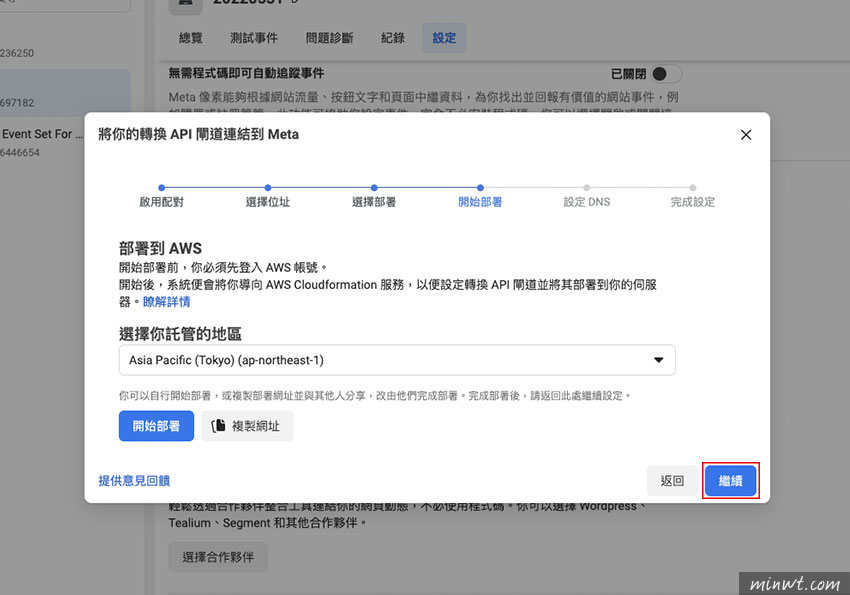Close the Meta gateway dialog with X

(746, 135)
